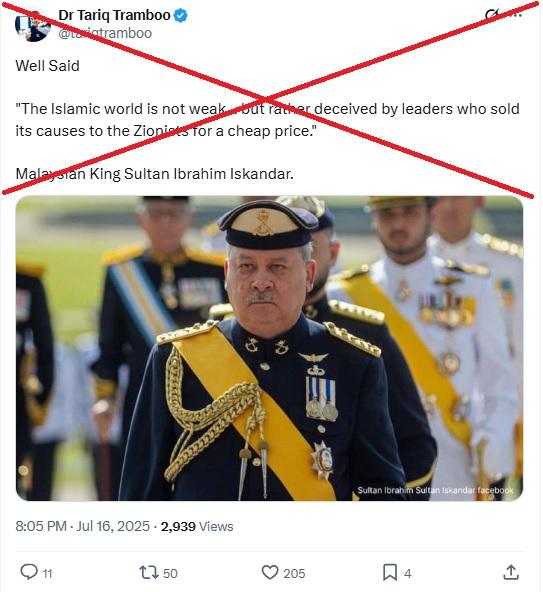The width and height of the screenshot is (543, 592).
Task: Open the Jul 16, 2025 date link
Action: (113, 526)
